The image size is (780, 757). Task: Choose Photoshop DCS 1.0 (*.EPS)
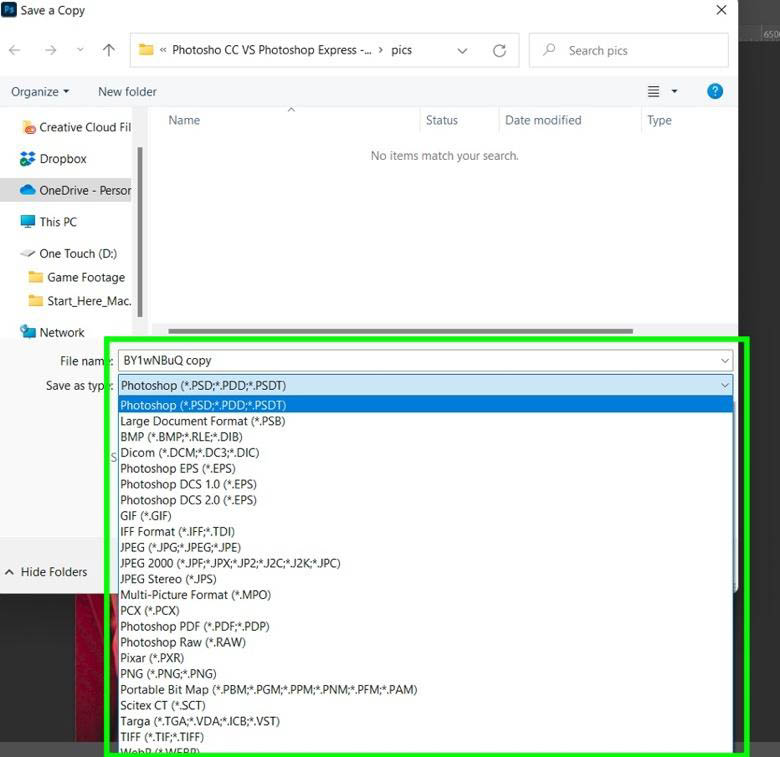tap(425, 484)
